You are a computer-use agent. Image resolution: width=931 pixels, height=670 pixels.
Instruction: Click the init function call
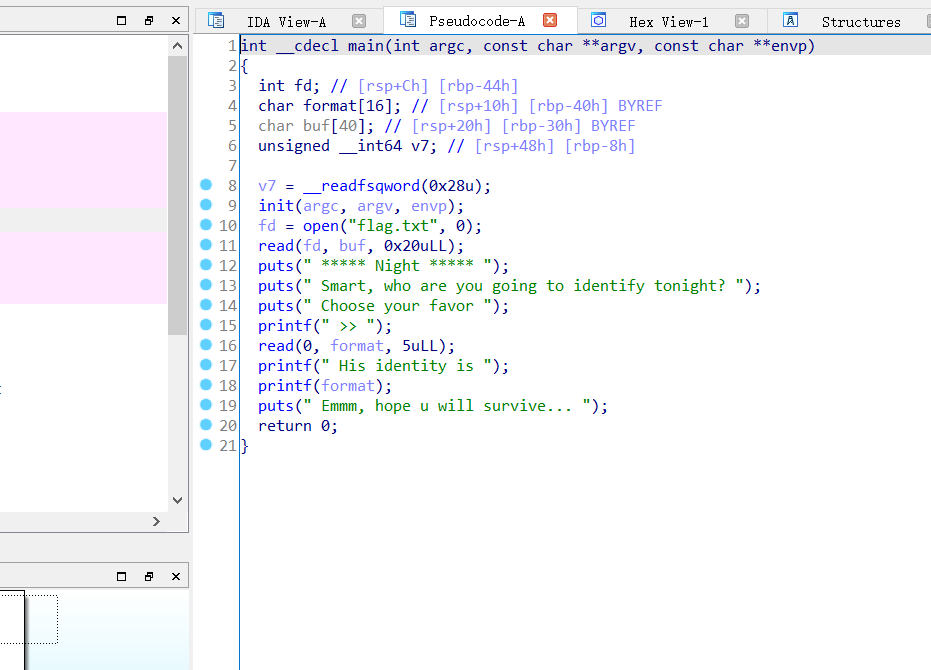(276, 206)
